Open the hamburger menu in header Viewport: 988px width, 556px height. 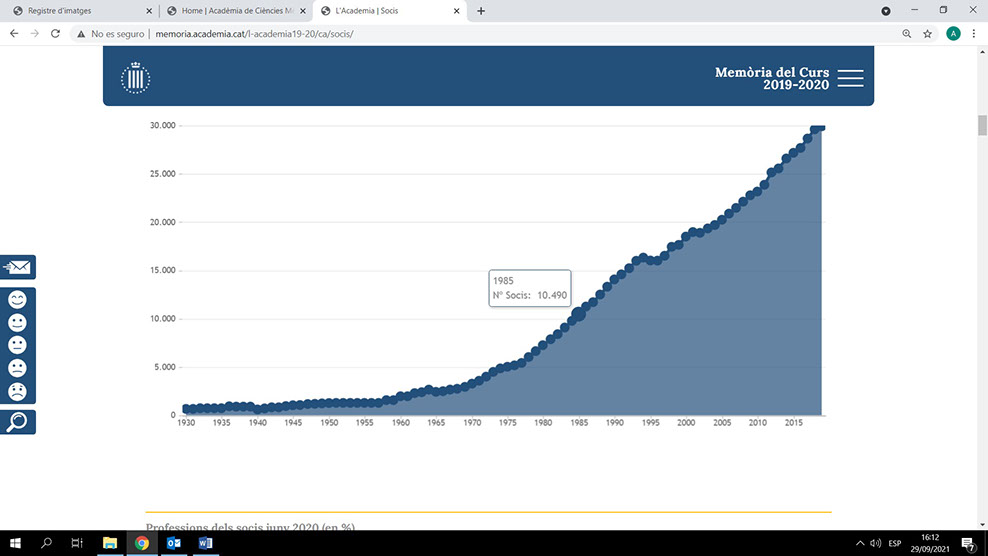click(850, 79)
